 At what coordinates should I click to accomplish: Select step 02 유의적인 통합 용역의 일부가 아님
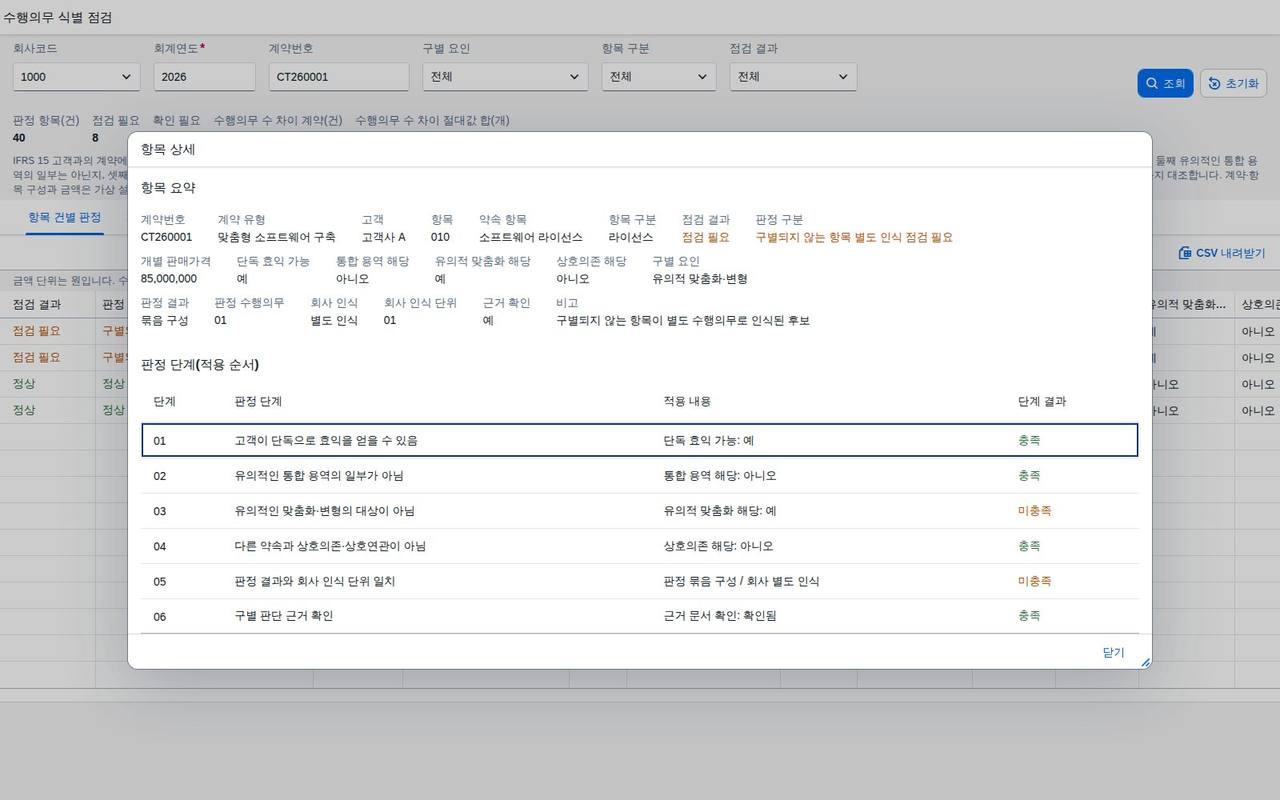(640, 476)
